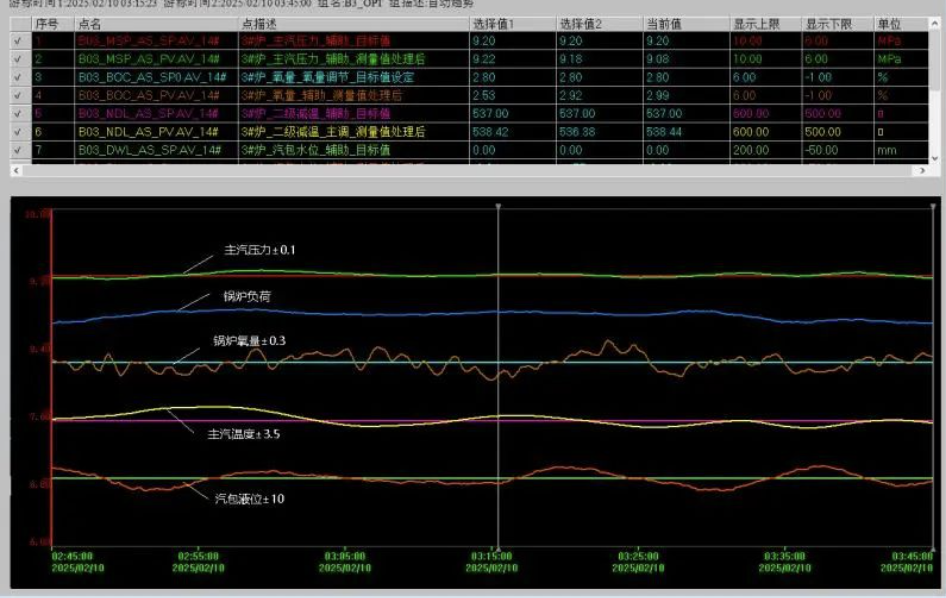Select the 选择值1 column header

coord(512,24)
